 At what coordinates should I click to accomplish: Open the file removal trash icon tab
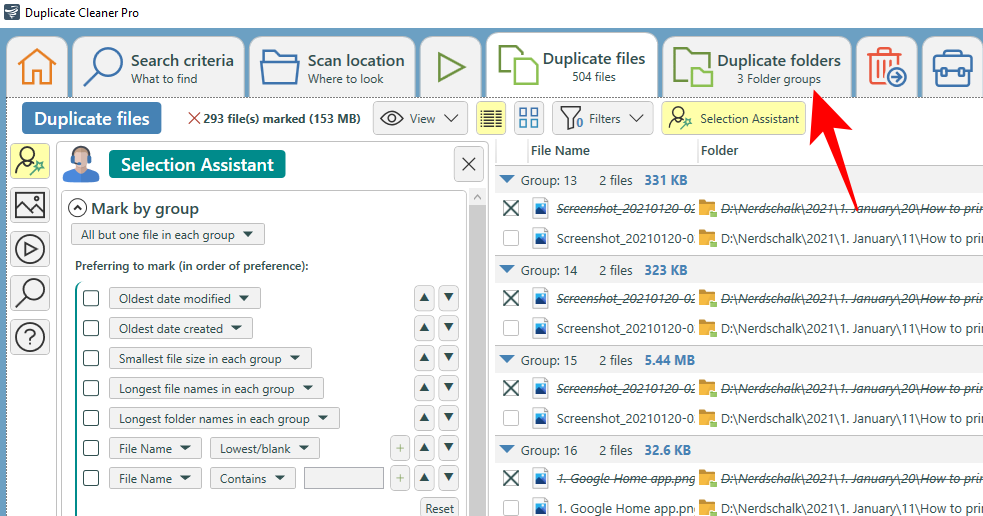point(886,68)
